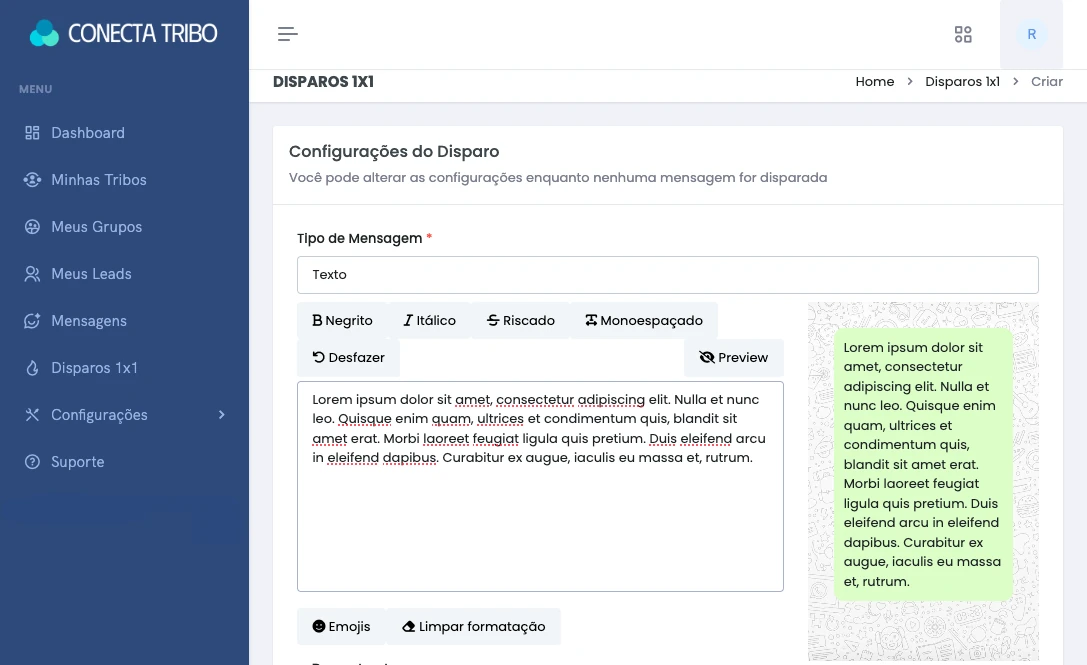Viewport: 1087px width, 665px height.
Task: Expand the Configurações sidebar submenu
Action: point(124,415)
